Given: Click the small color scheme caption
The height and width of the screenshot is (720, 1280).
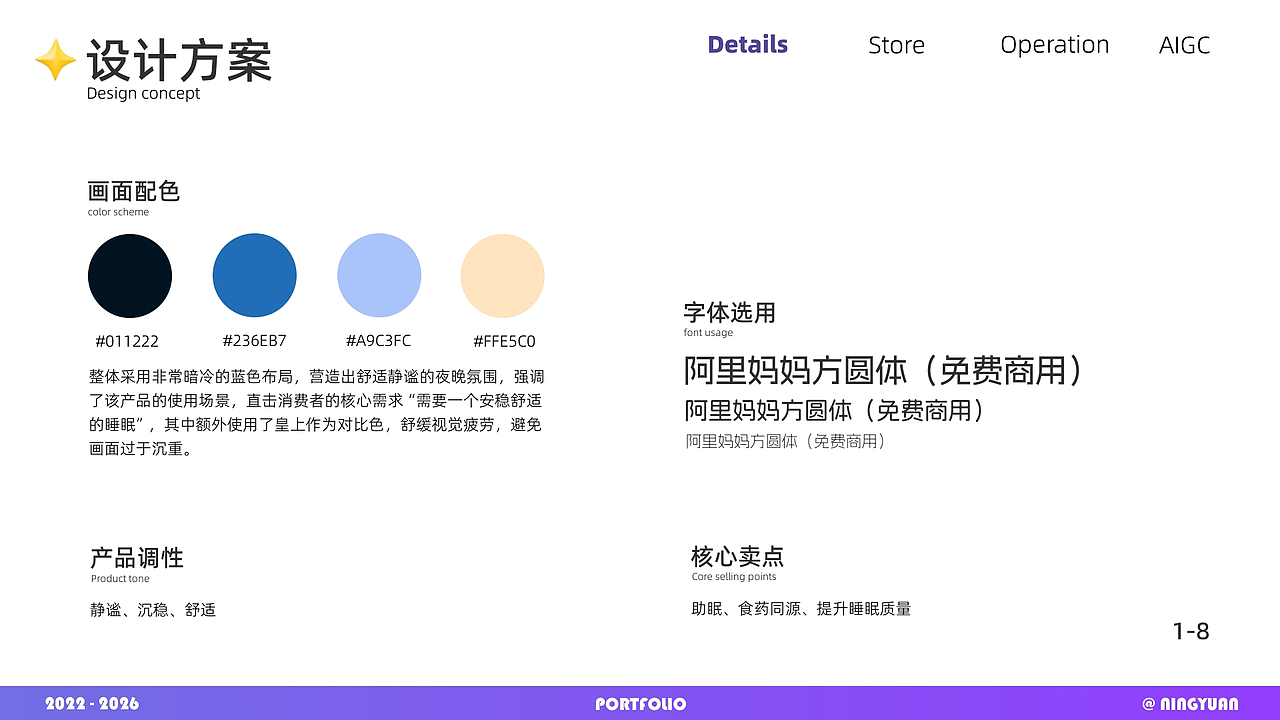Looking at the screenshot, I should pyautogui.click(x=118, y=212).
